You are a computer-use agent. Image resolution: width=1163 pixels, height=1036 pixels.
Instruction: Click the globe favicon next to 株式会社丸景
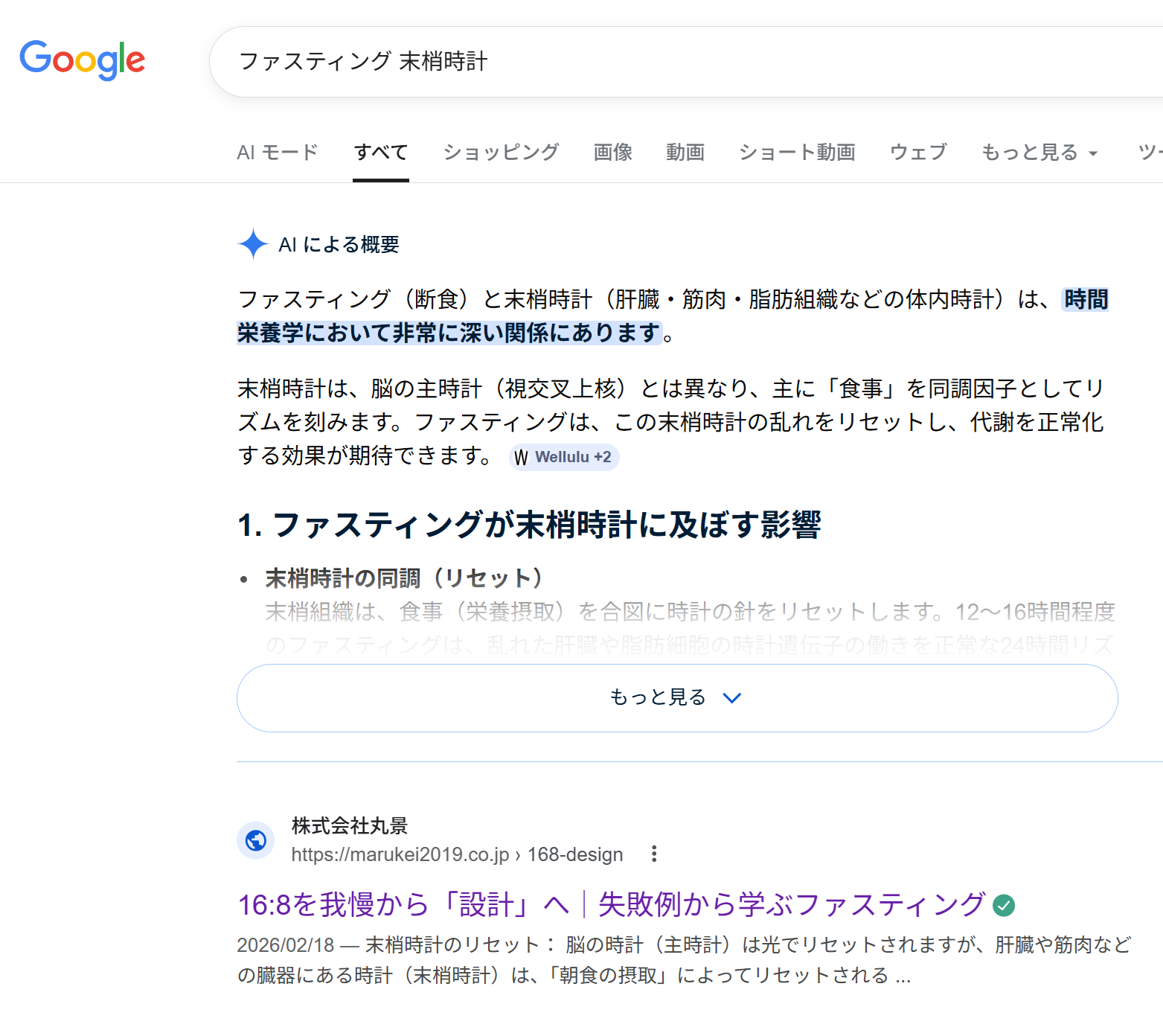tap(255, 840)
